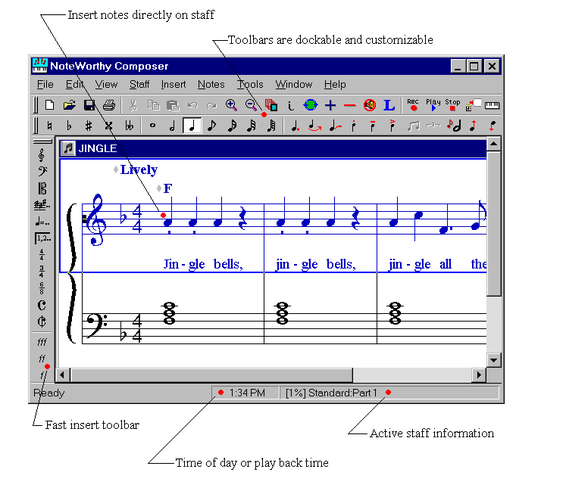Select the half note duration

(173, 126)
